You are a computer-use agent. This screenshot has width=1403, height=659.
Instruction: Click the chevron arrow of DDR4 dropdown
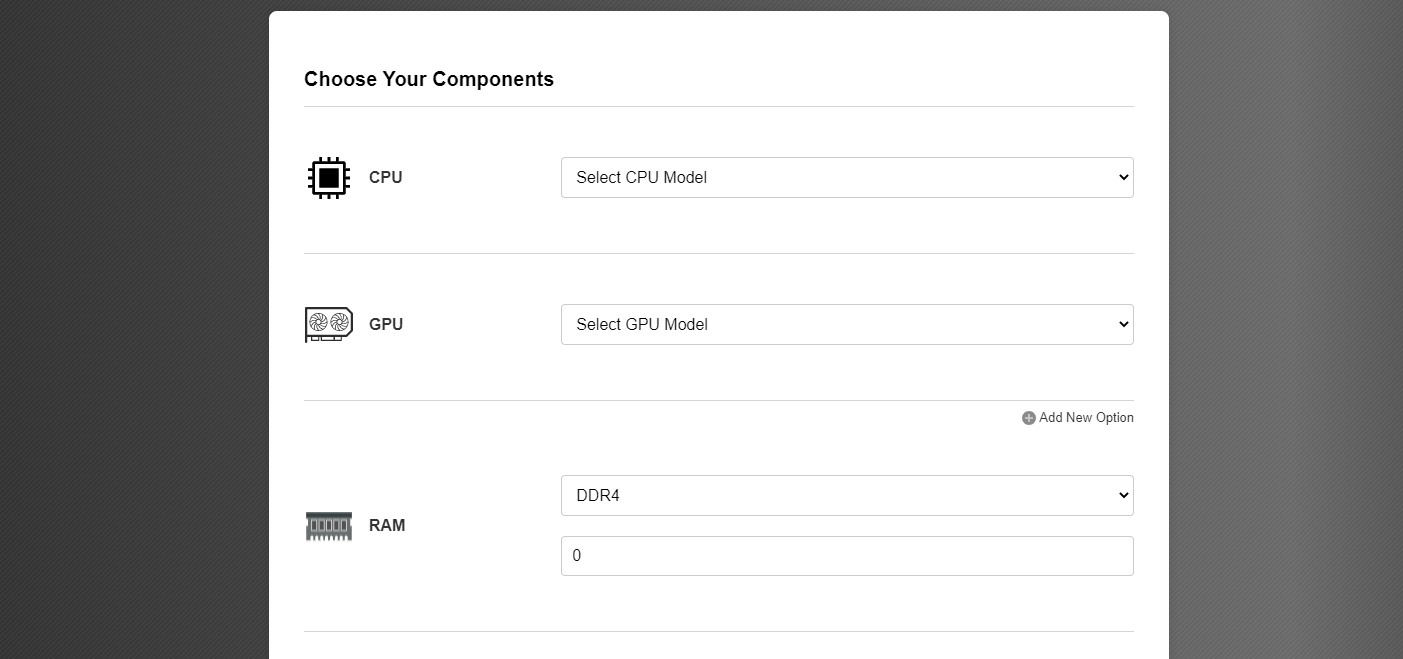[x=1123, y=496]
